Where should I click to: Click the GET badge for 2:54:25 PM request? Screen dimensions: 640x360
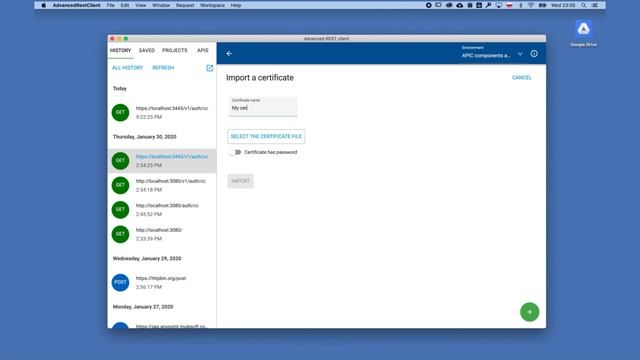coord(120,160)
